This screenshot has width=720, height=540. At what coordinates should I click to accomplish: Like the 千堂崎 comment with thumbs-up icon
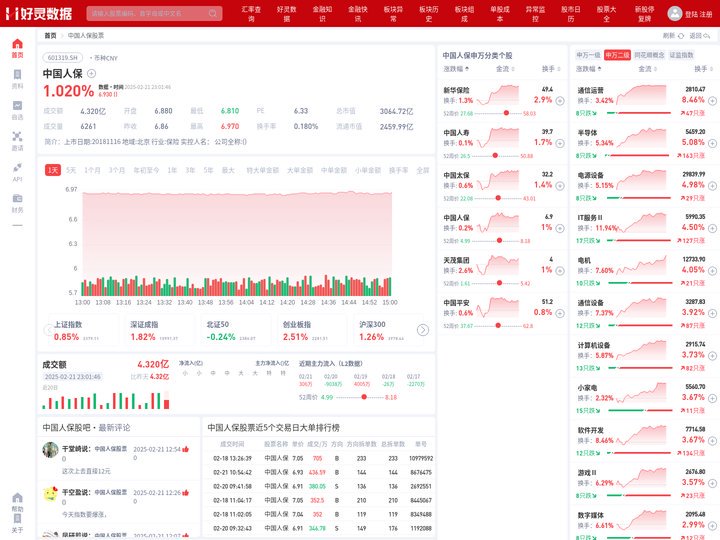pyautogui.click(x=186, y=449)
